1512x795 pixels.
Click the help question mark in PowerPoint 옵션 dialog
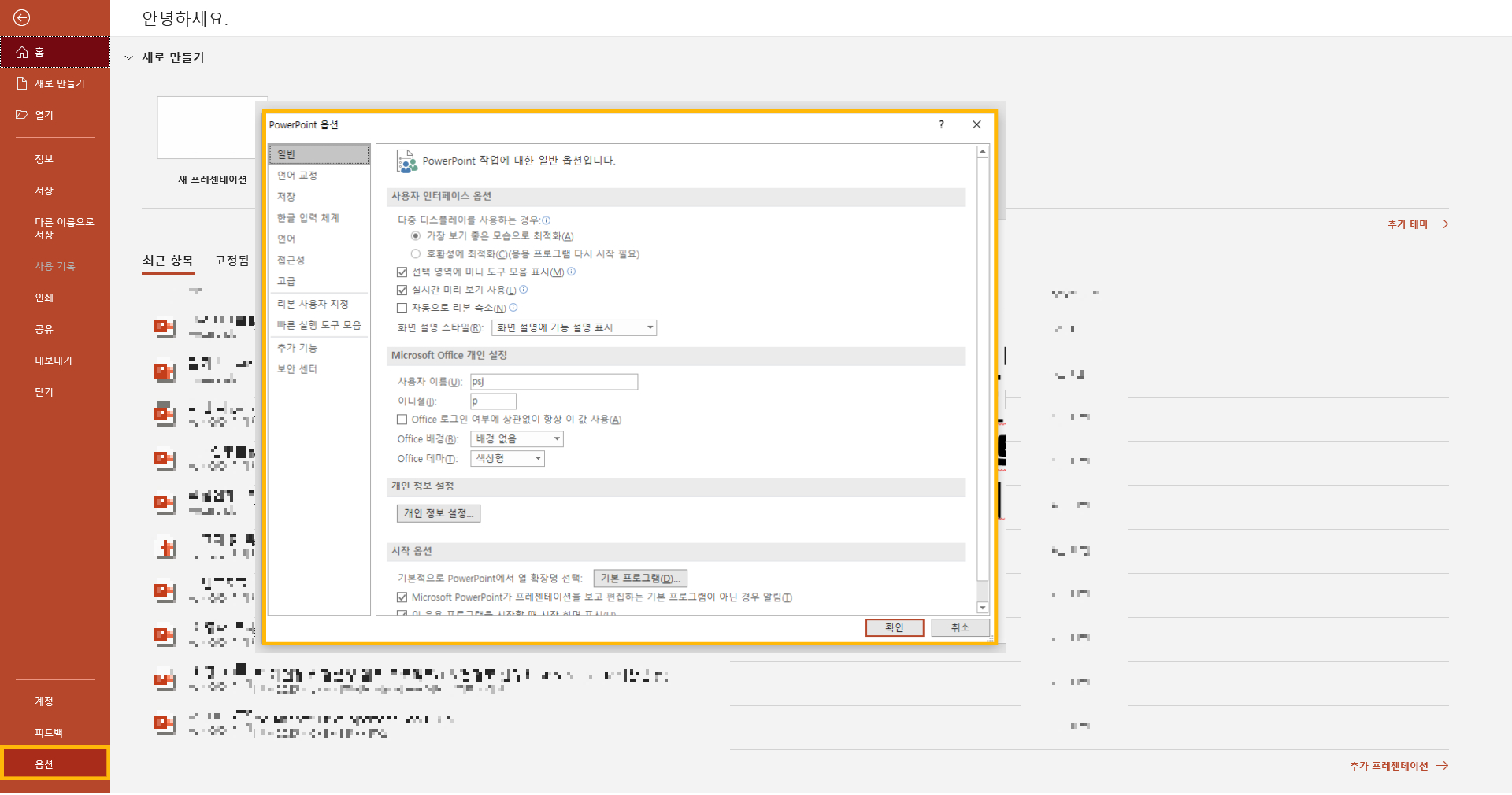click(941, 124)
